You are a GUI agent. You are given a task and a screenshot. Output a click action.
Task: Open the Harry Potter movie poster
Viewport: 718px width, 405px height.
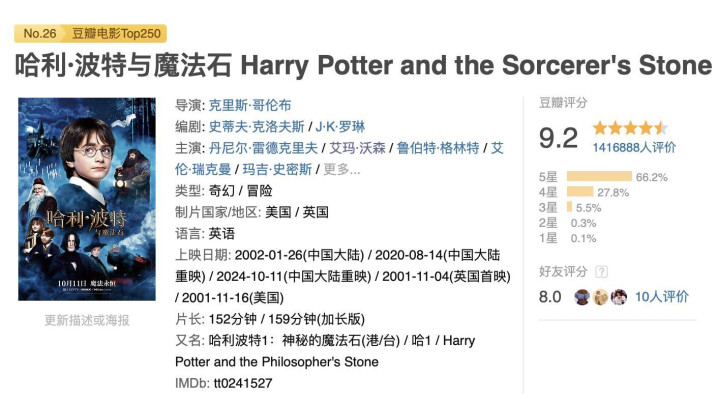tap(85, 198)
